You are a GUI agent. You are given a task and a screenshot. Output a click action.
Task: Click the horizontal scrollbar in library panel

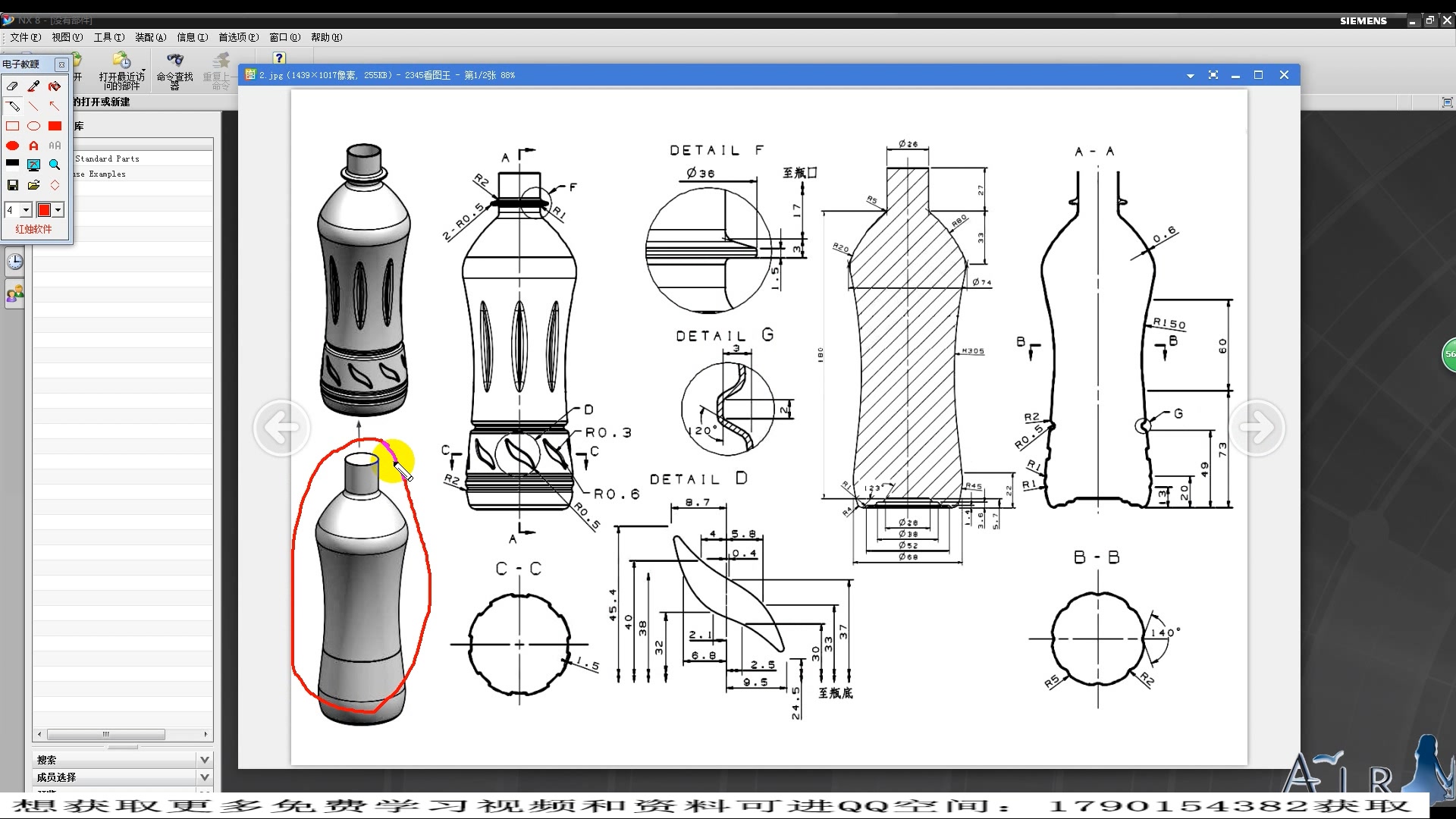click(x=106, y=734)
